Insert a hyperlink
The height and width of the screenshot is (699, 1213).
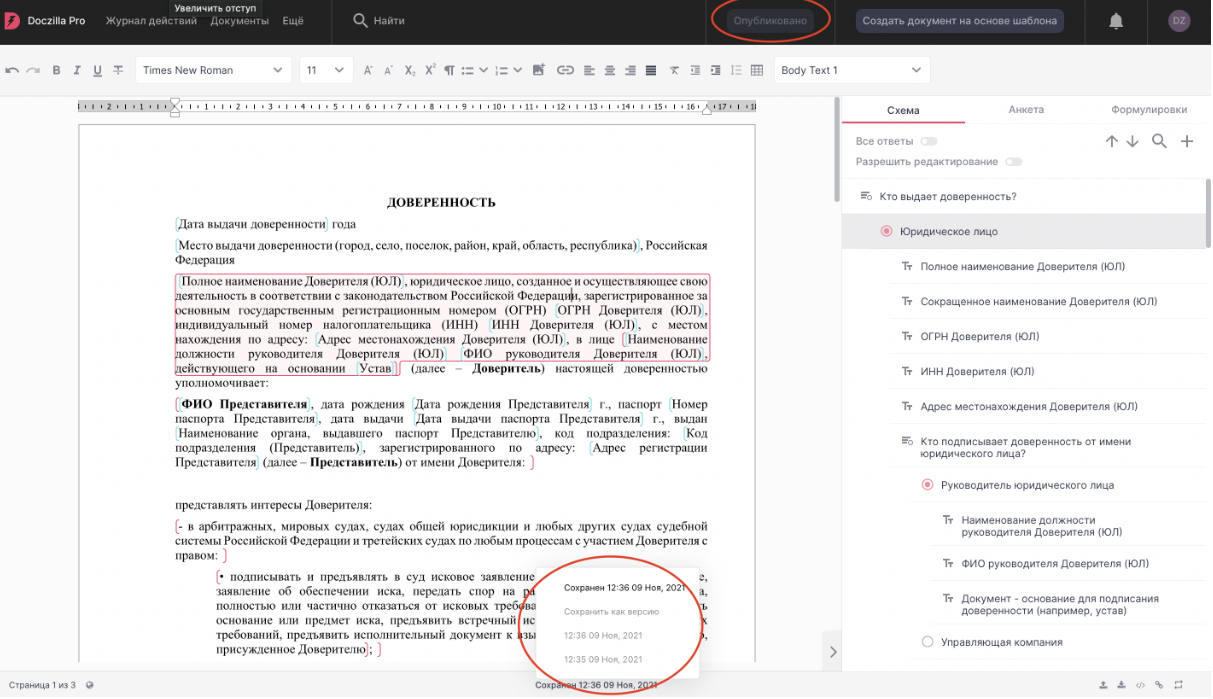tap(565, 70)
